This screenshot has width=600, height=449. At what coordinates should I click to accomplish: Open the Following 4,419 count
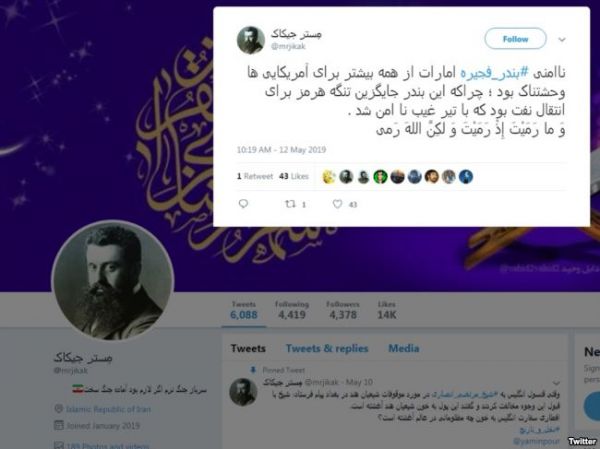click(x=292, y=310)
